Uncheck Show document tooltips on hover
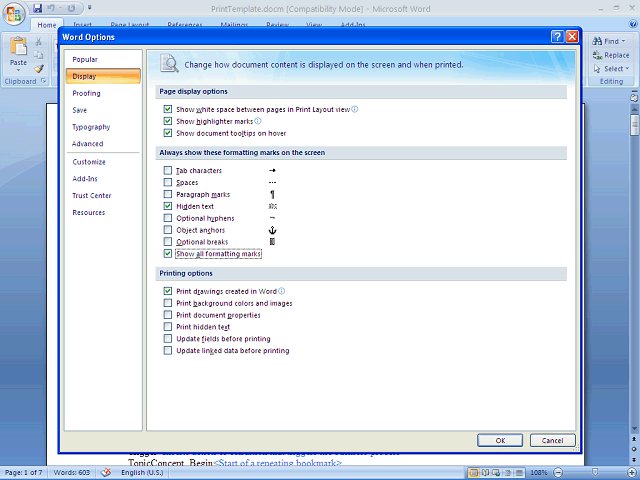 (x=168, y=133)
